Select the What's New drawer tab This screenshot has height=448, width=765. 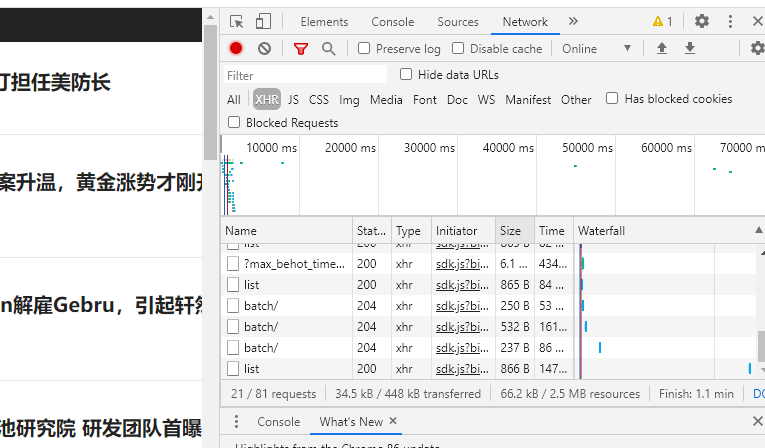click(x=351, y=421)
